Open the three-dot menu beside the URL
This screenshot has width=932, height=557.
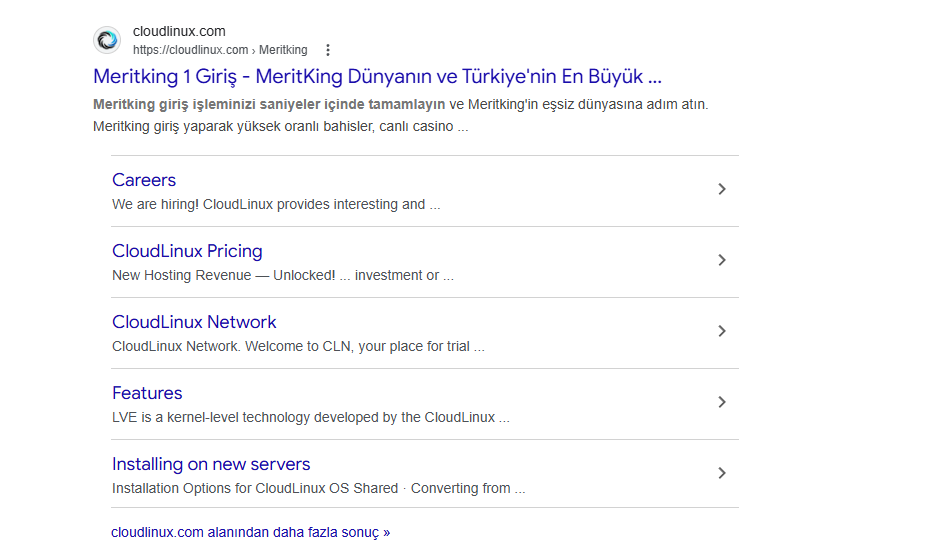click(x=327, y=50)
